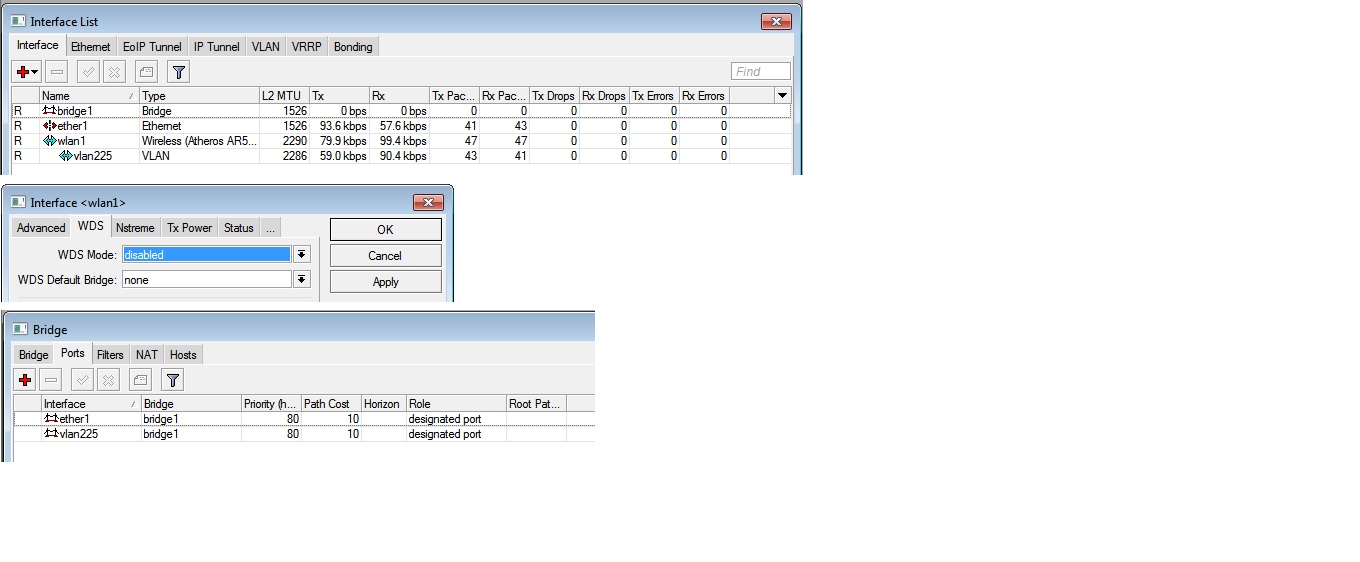Click the ether1 port icon in Bridge Ports
The width and height of the screenshot is (1360, 562).
click(x=51, y=419)
